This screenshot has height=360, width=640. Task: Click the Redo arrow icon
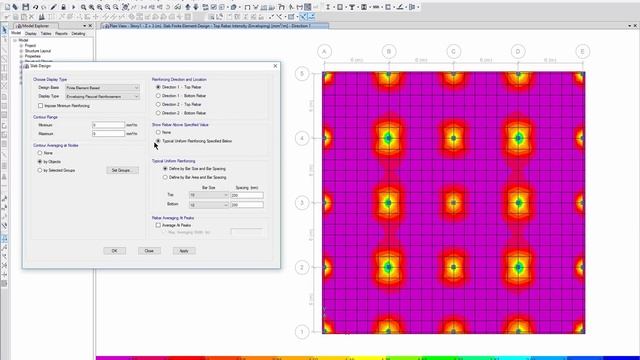tap(44, 7)
